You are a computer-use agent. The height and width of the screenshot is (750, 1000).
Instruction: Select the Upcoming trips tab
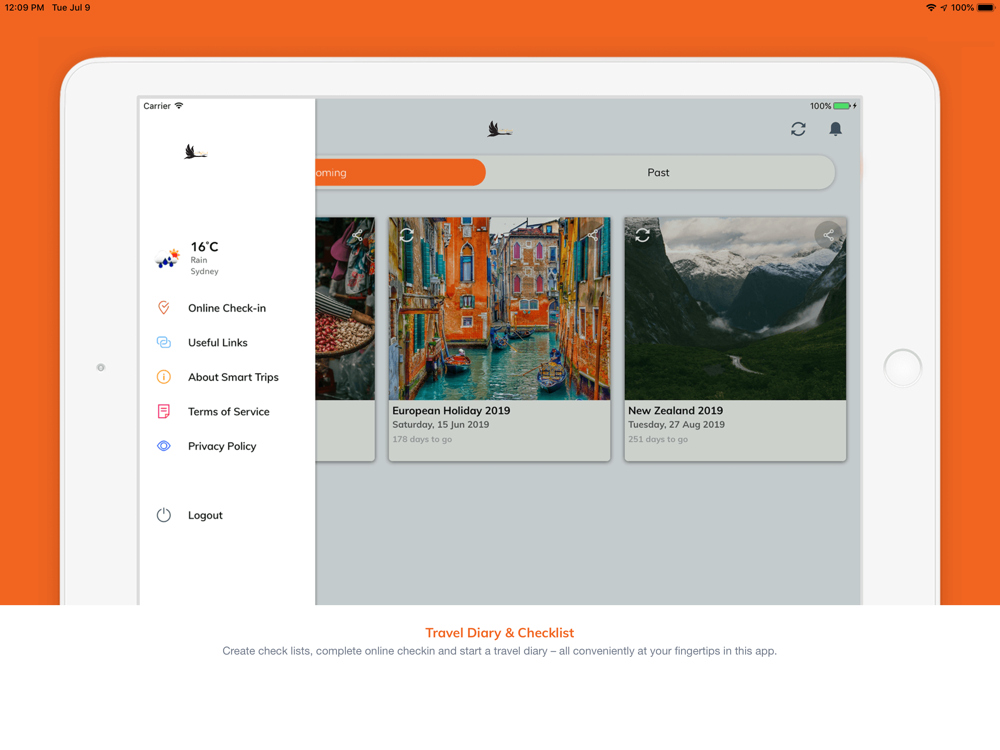point(400,172)
